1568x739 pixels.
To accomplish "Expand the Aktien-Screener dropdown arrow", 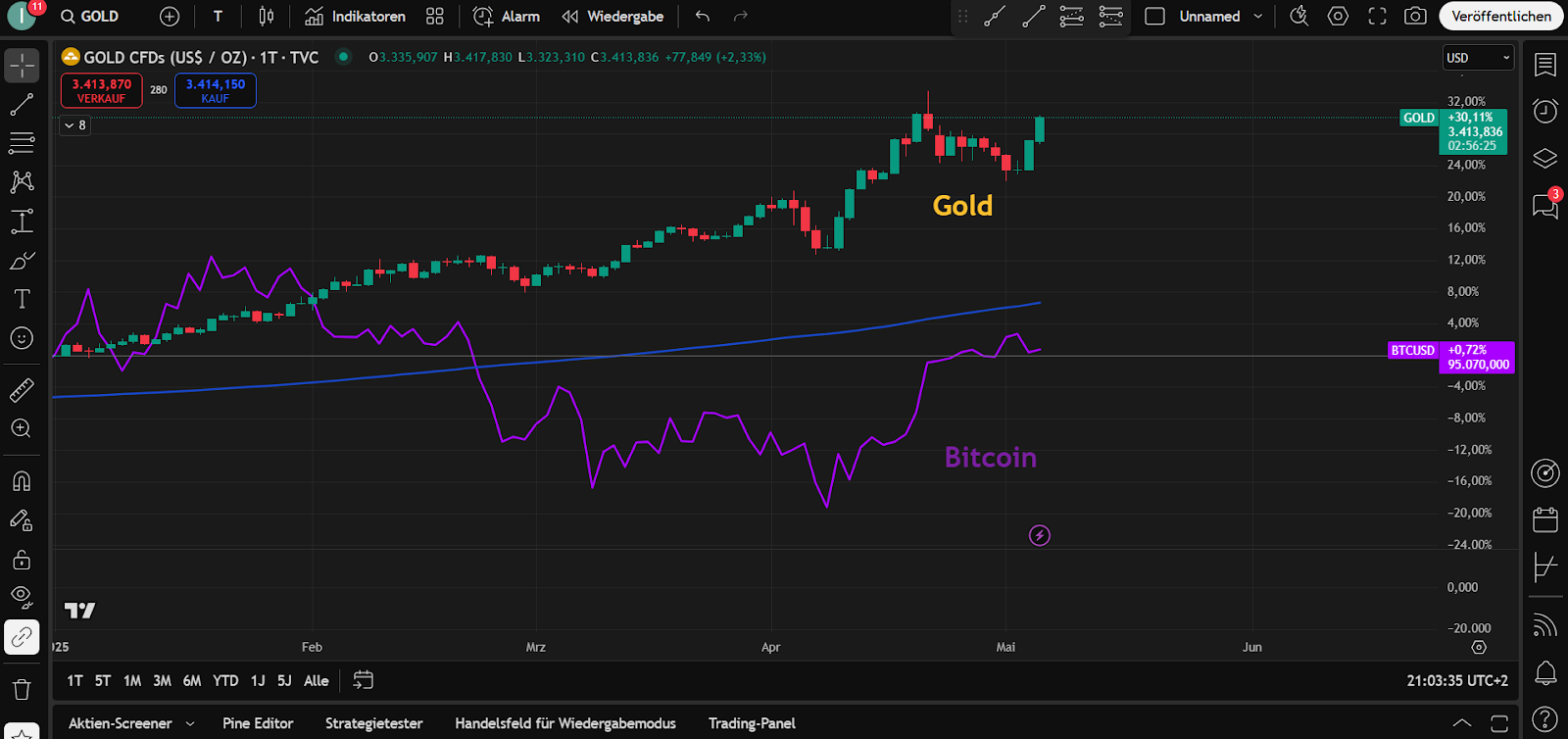I will (190, 723).
